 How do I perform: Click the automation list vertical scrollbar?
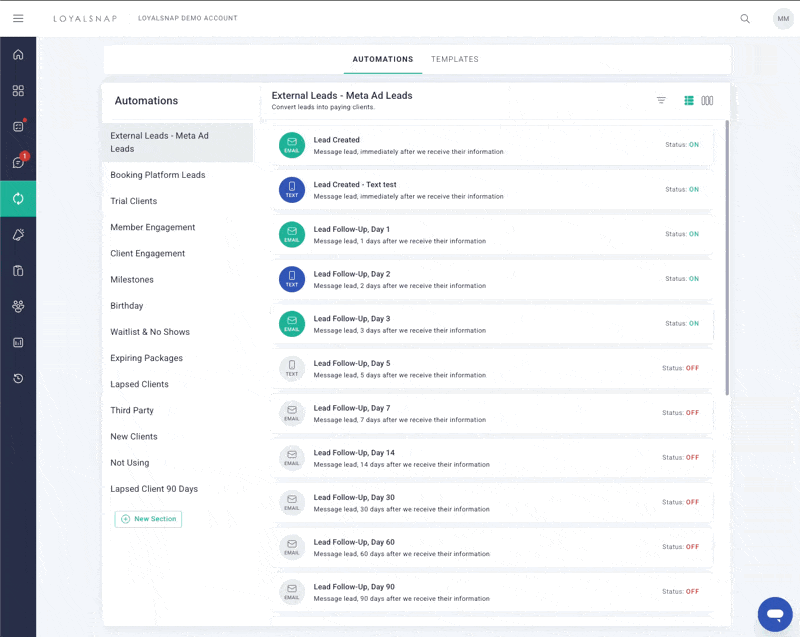point(727,260)
